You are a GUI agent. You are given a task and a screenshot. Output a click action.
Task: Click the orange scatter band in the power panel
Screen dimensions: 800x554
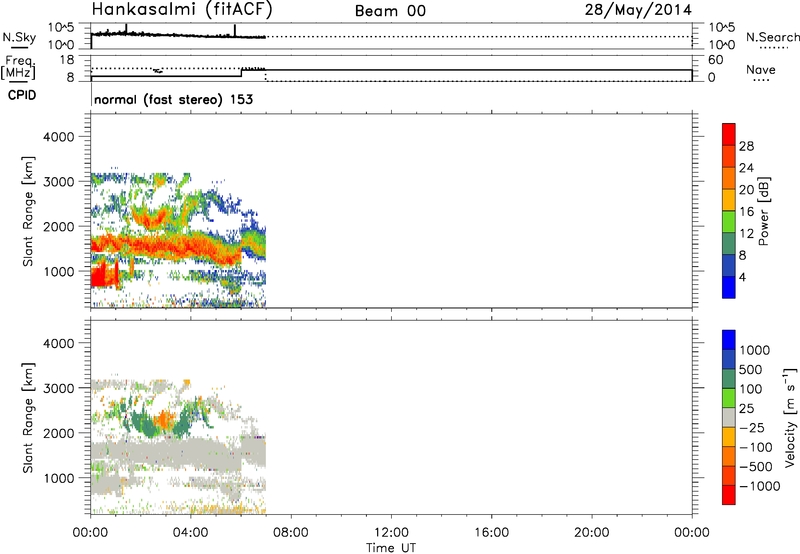coord(166,247)
